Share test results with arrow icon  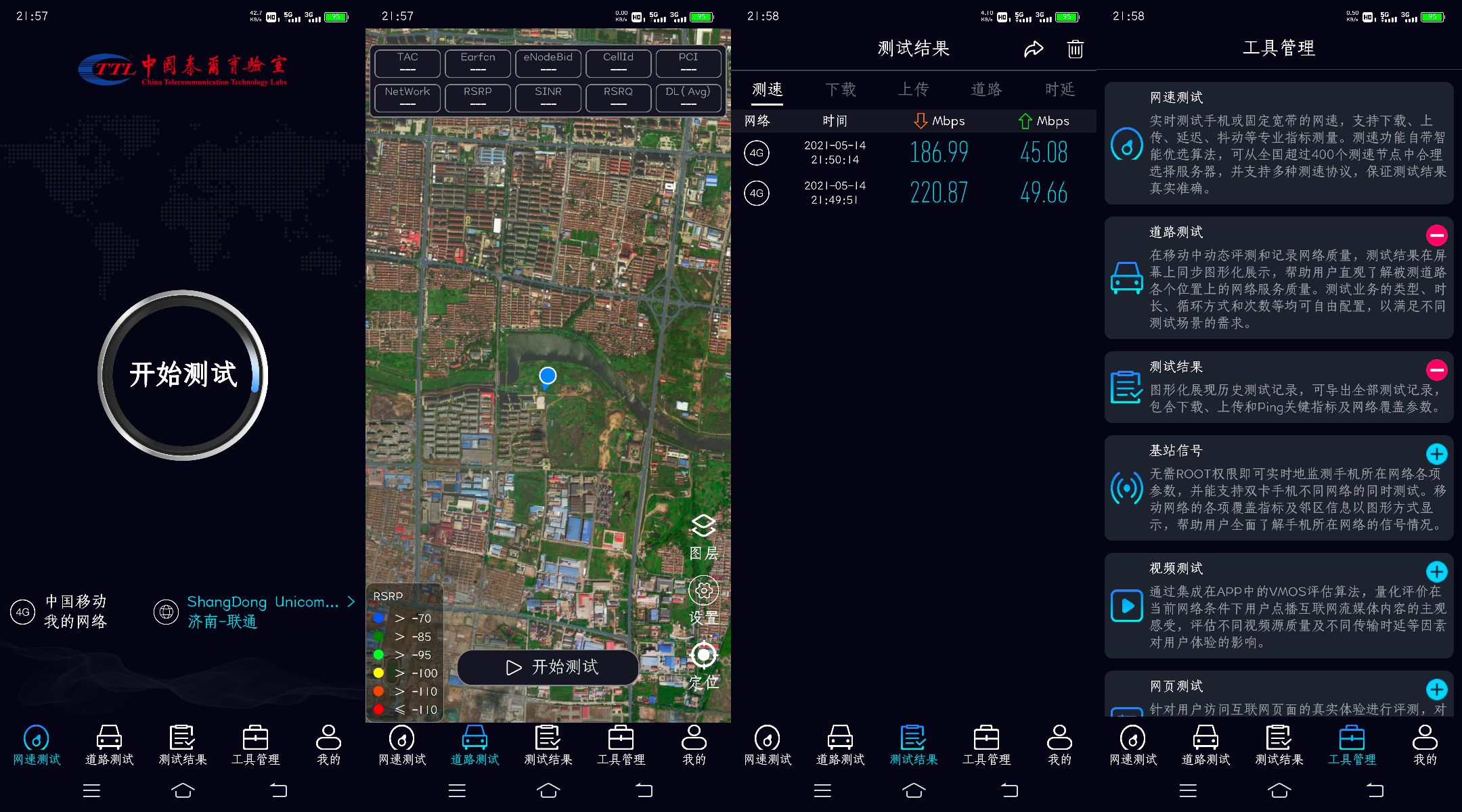[1034, 49]
